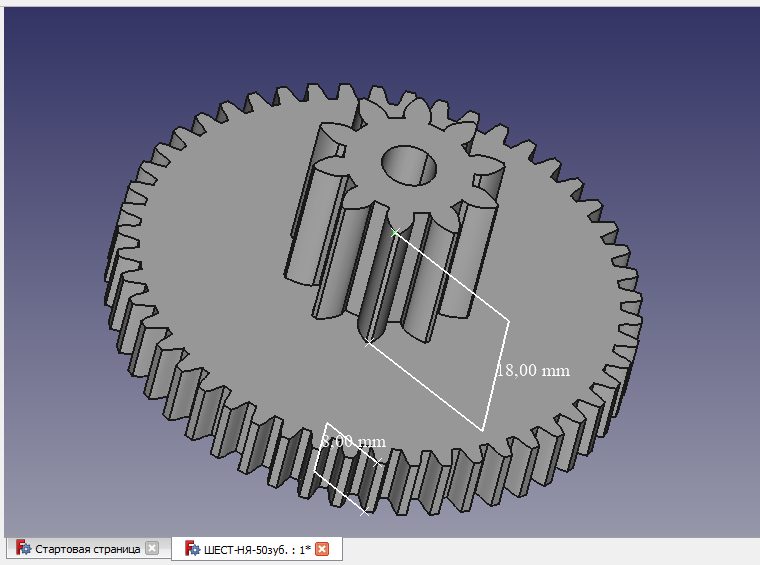This screenshot has width=760, height=565.
Task: Select the center bore hole of the small pinion
Action: [409, 165]
